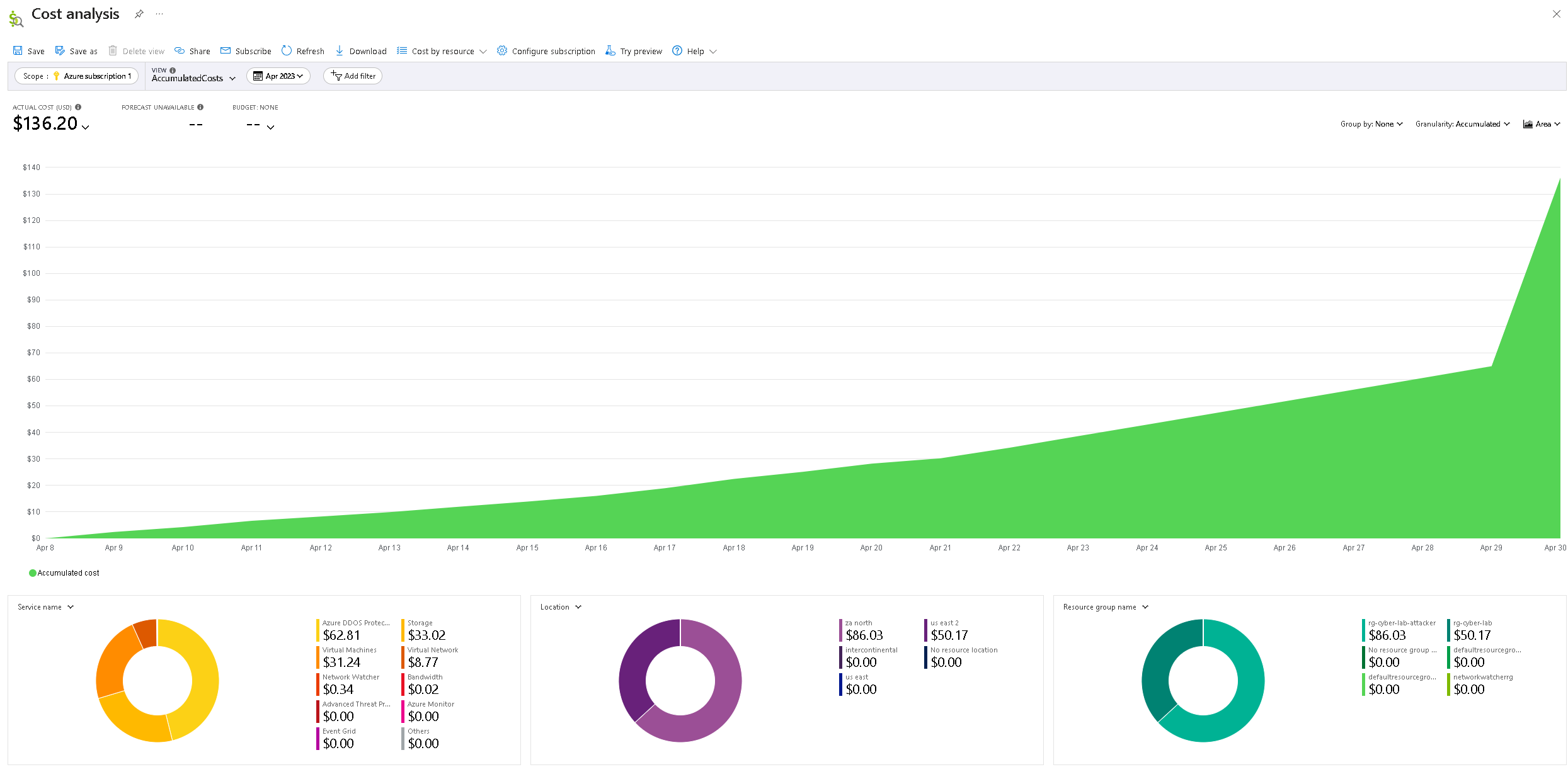
Task: Click the Add filter button
Action: pyautogui.click(x=353, y=76)
